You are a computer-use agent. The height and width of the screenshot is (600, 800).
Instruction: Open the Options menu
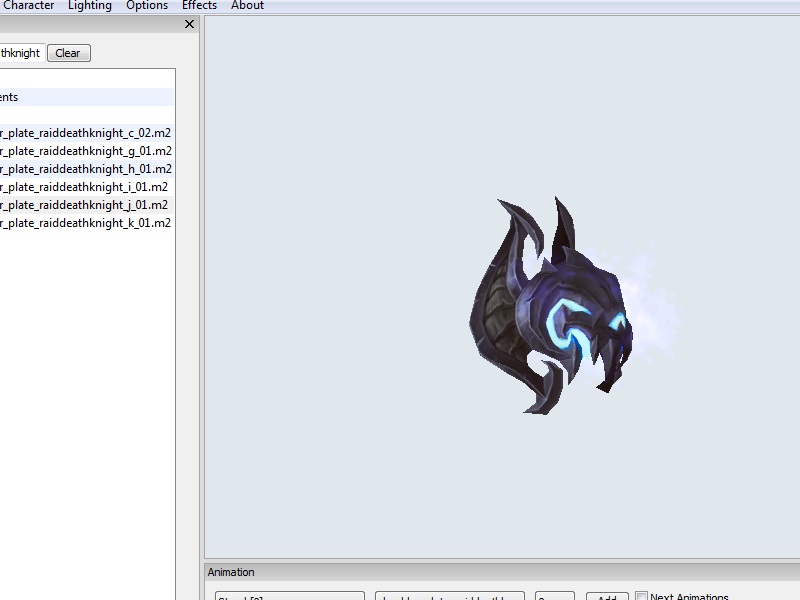tap(147, 5)
